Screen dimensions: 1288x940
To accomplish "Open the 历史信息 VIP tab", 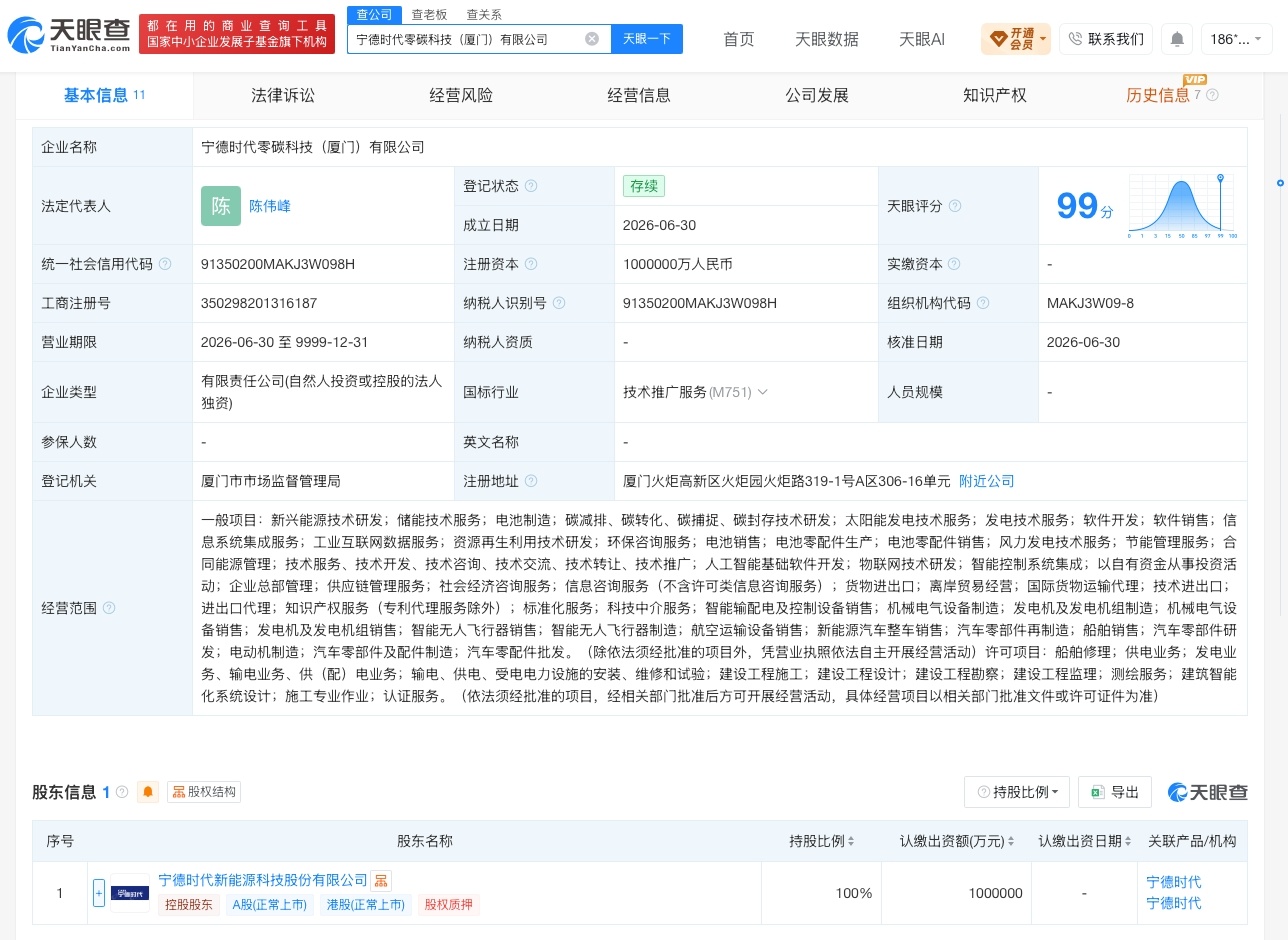I will coord(1158,95).
